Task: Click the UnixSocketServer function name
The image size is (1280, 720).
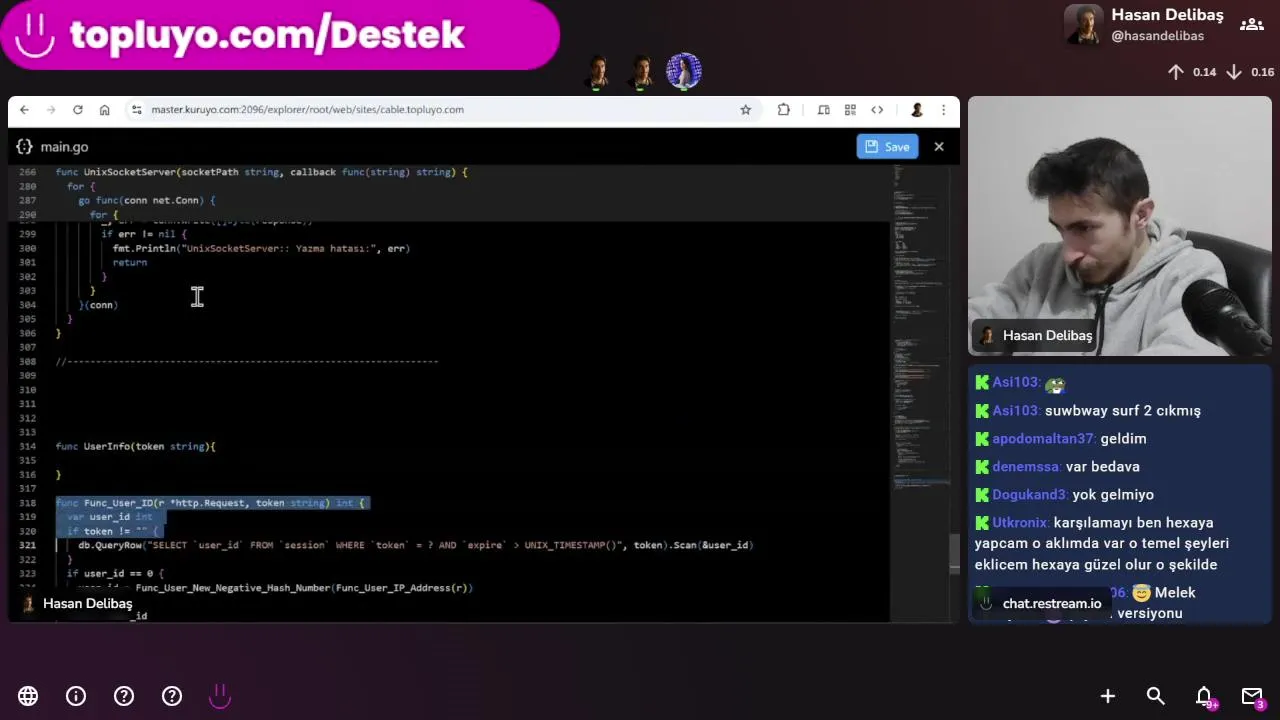Action: pos(130,172)
